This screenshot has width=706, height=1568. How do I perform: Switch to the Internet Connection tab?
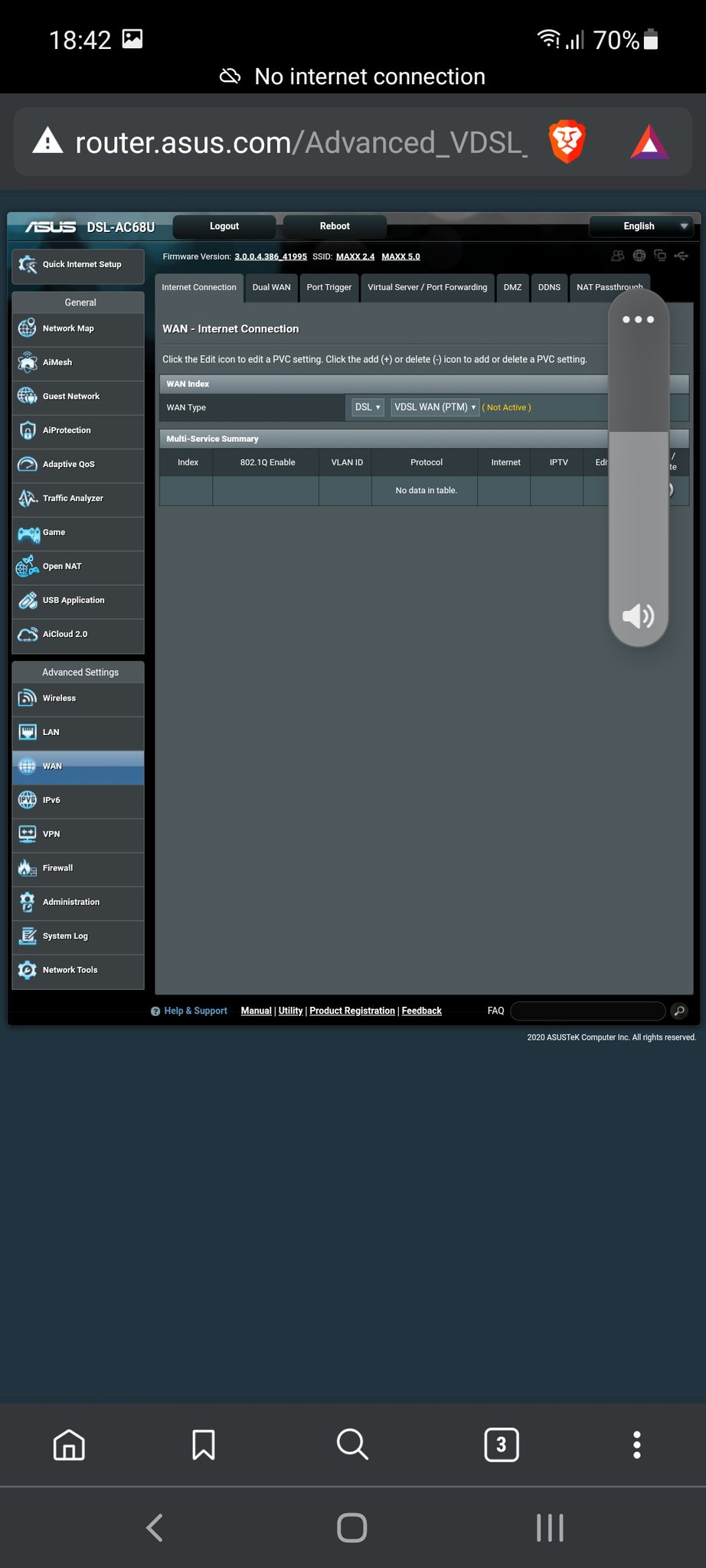[199, 288]
